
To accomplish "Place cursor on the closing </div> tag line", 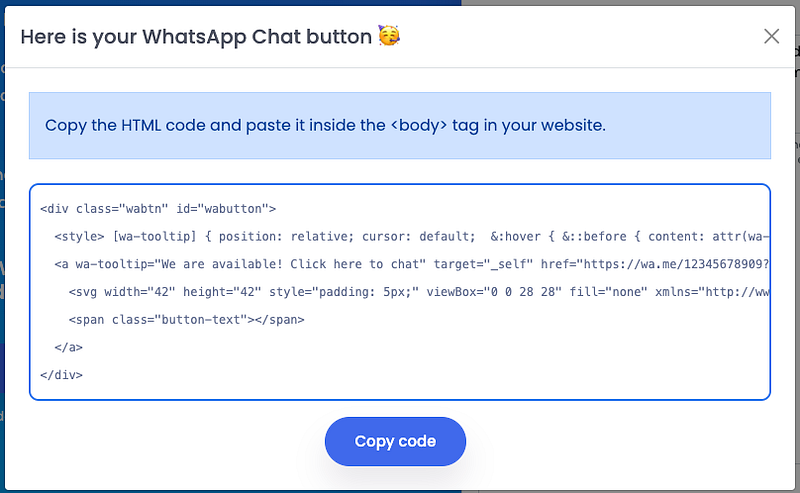I will point(61,375).
